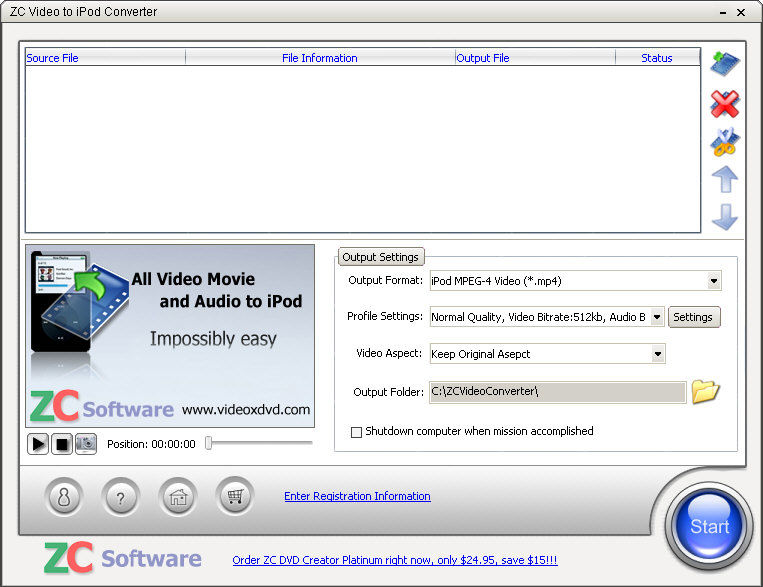Viewport: 763px width, 587px height.
Task: Play the preview video
Action: (38, 444)
